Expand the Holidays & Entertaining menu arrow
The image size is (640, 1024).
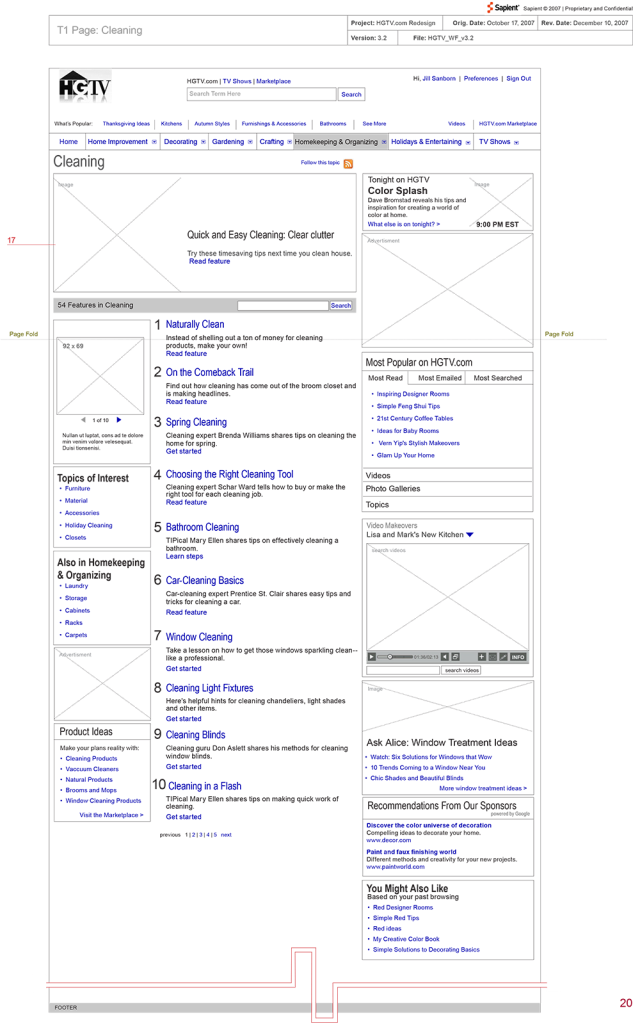[468, 142]
